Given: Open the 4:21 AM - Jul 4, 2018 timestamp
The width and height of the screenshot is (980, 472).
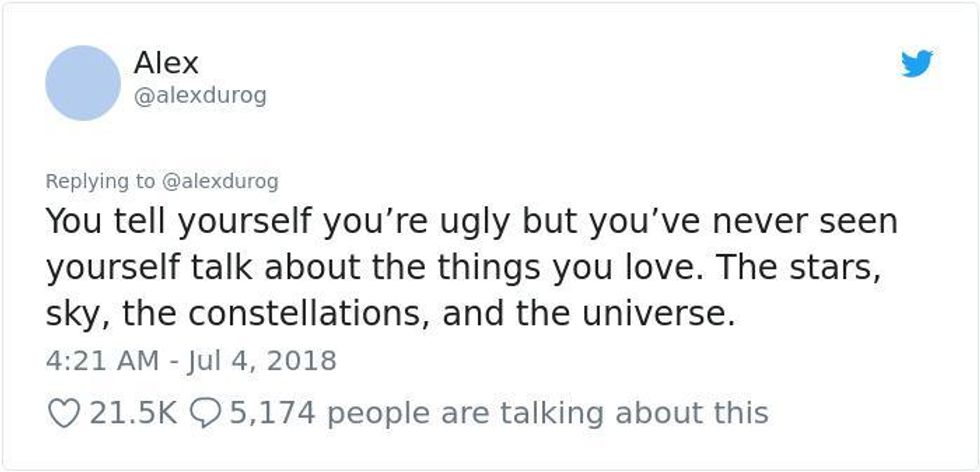Looking at the screenshot, I should [x=191, y=361].
